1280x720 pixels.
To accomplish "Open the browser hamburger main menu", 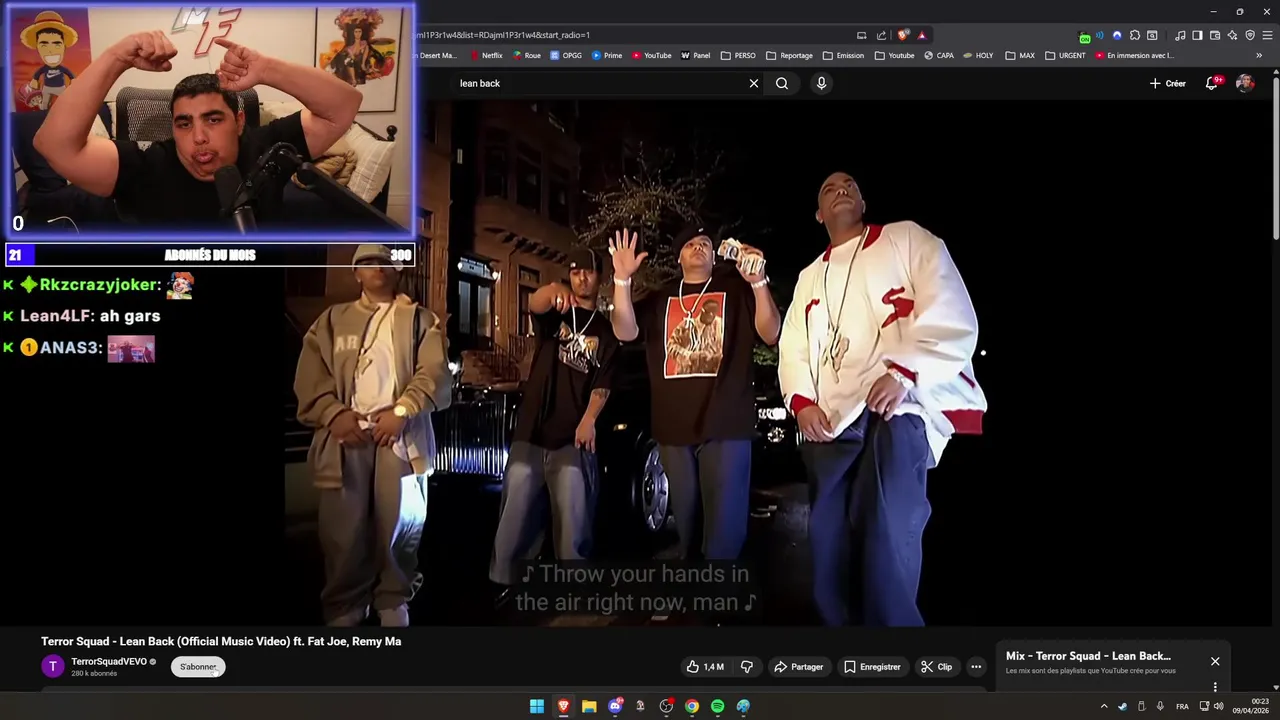I will (1267, 35).
